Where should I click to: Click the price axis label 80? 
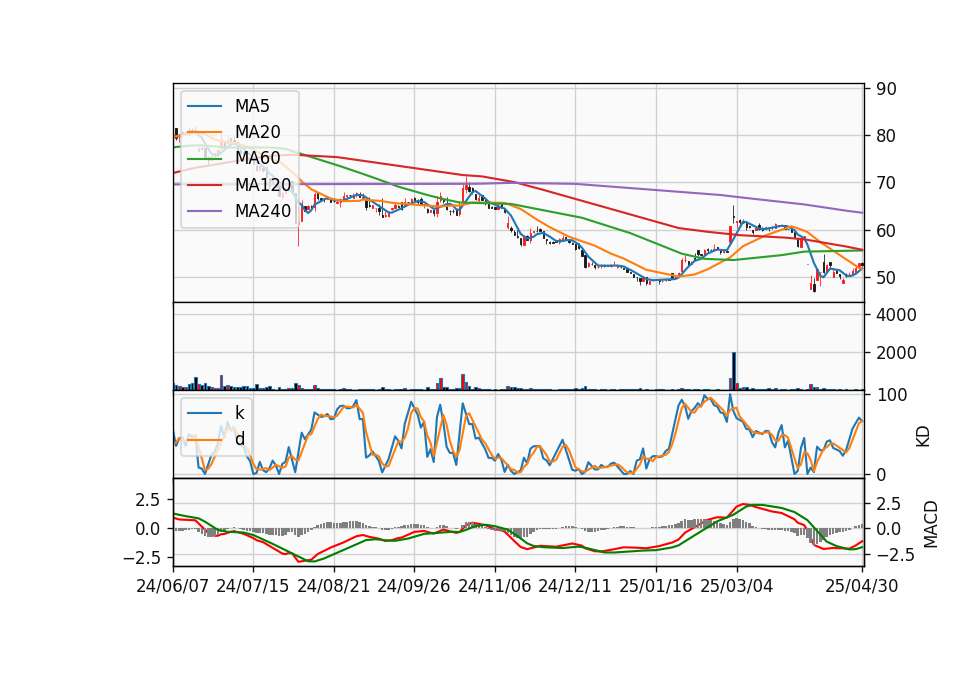886,136
